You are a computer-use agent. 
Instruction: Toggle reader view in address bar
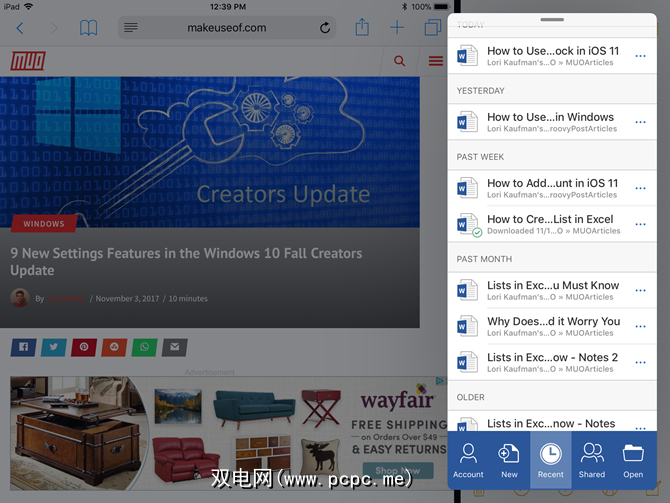tap(132, 28)
